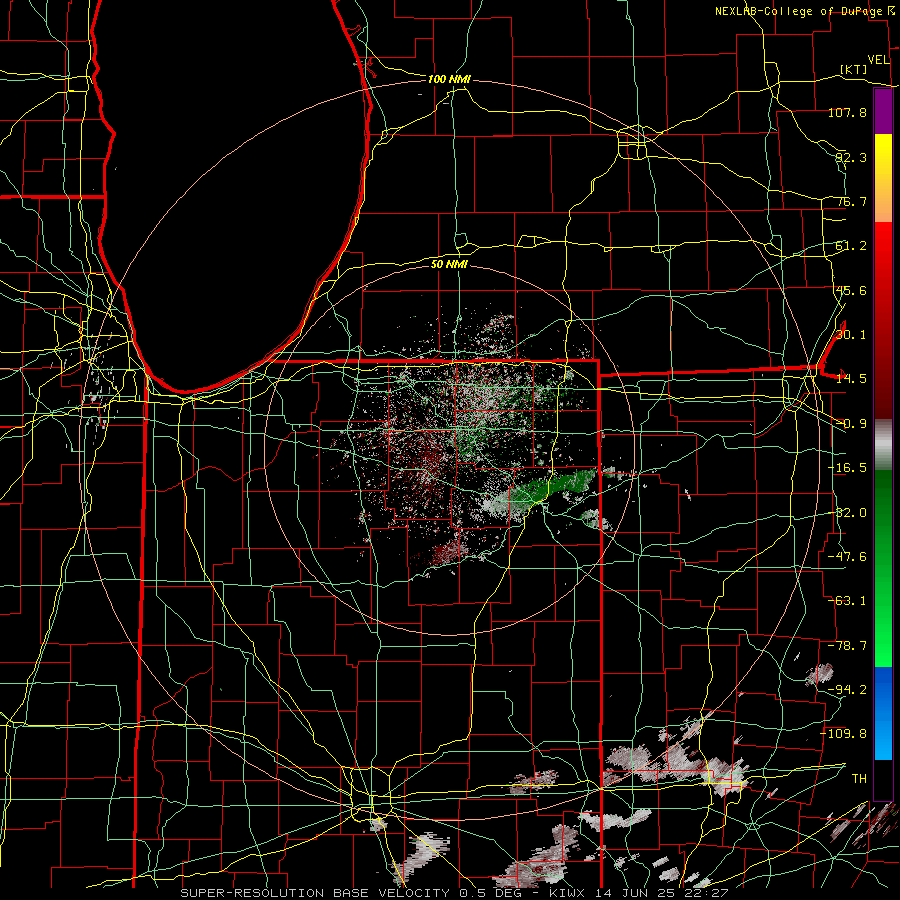Click the 100 NMI range ring label

(449, 79)
